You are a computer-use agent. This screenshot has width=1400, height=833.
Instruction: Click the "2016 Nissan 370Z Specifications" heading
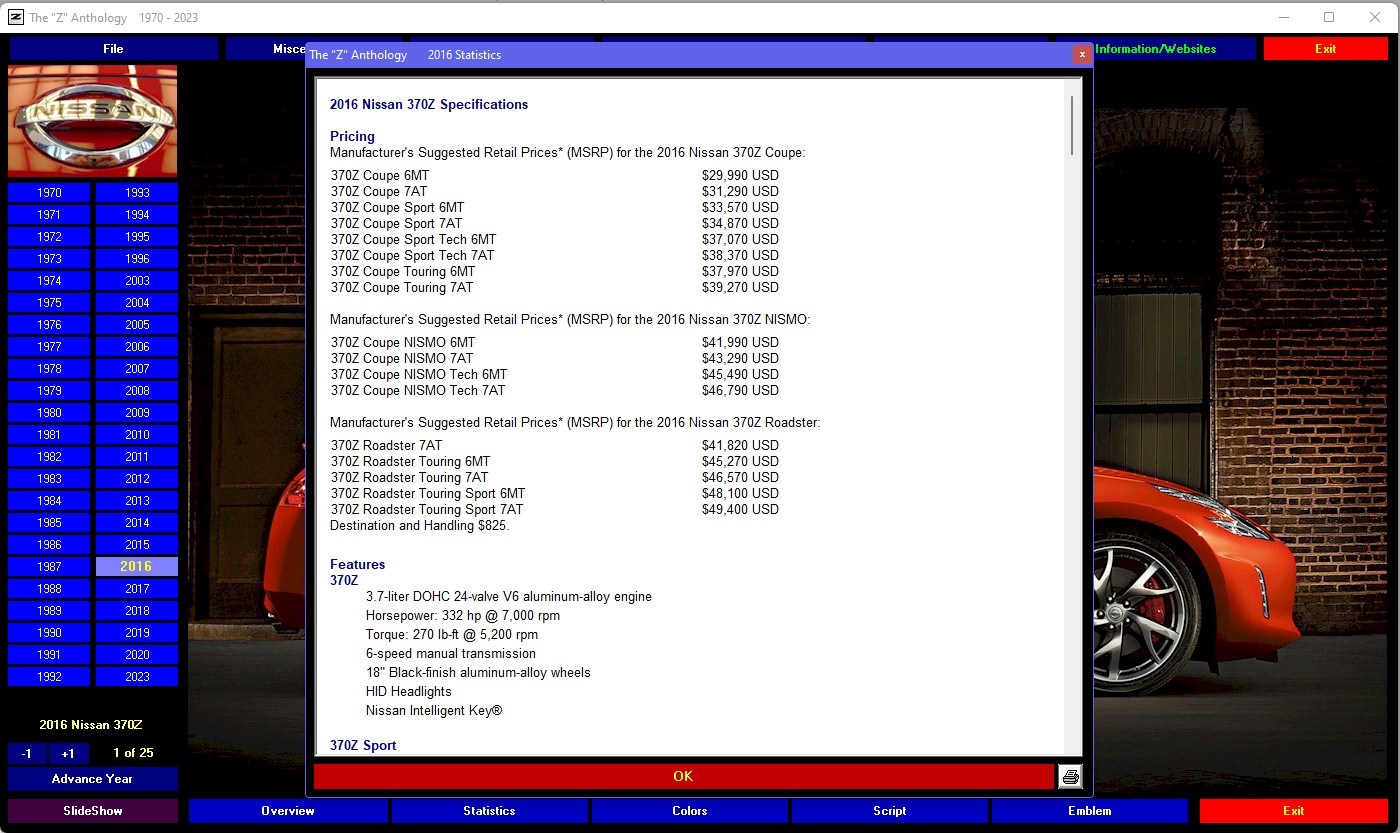(x=429, y=105)
